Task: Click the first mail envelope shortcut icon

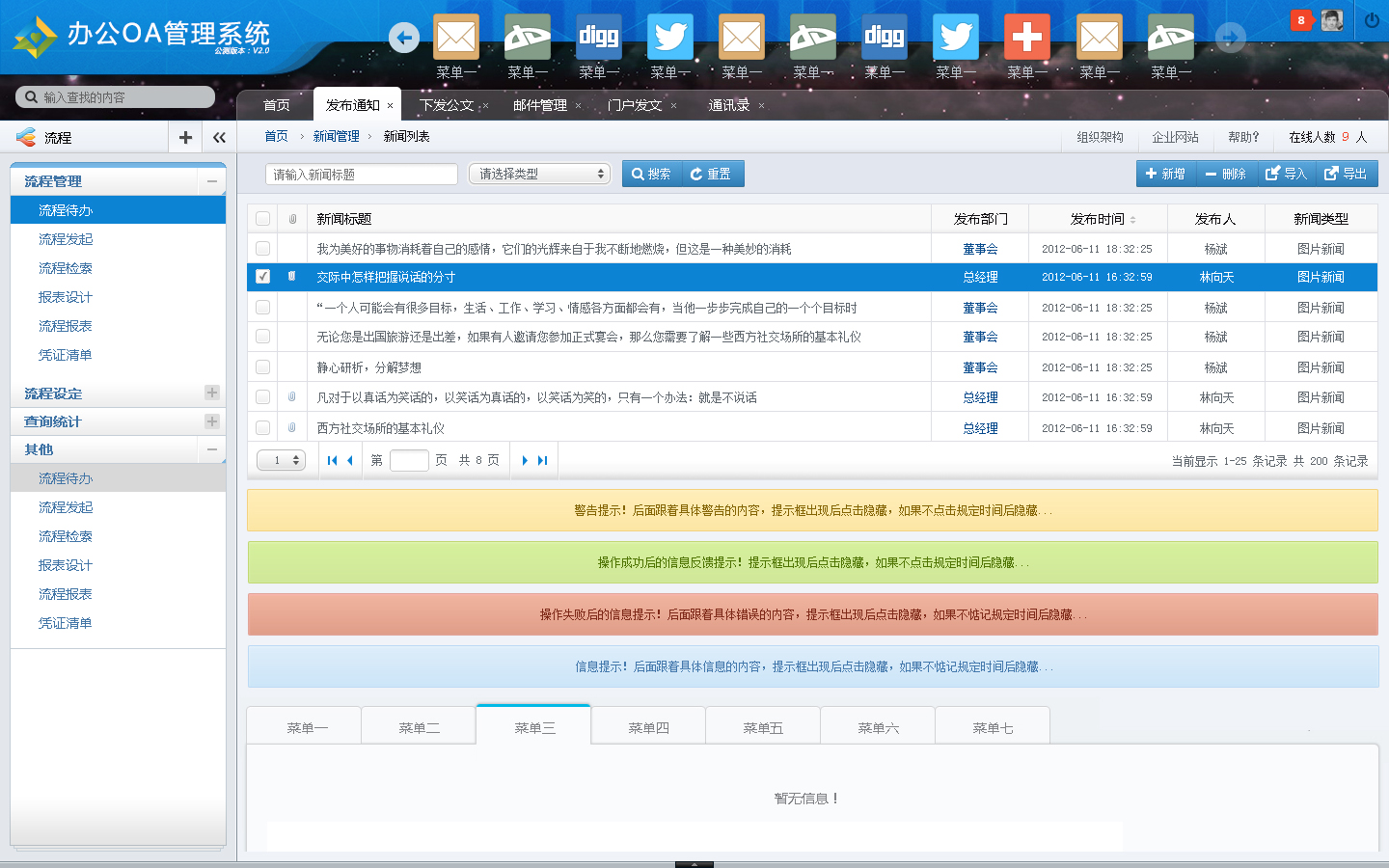Action: coord(456,39)
